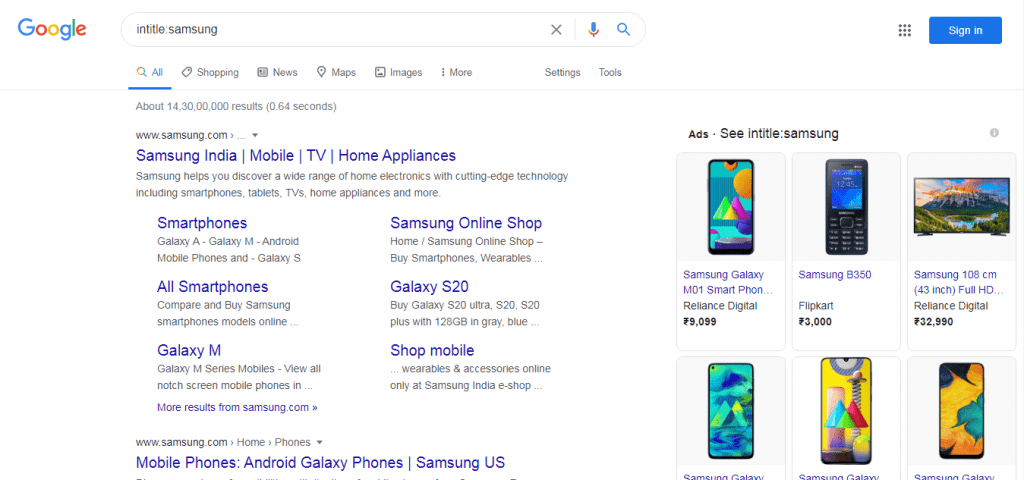Click the Sign in button
This screenshot has height=480, width=1024.
pos(965,30)
